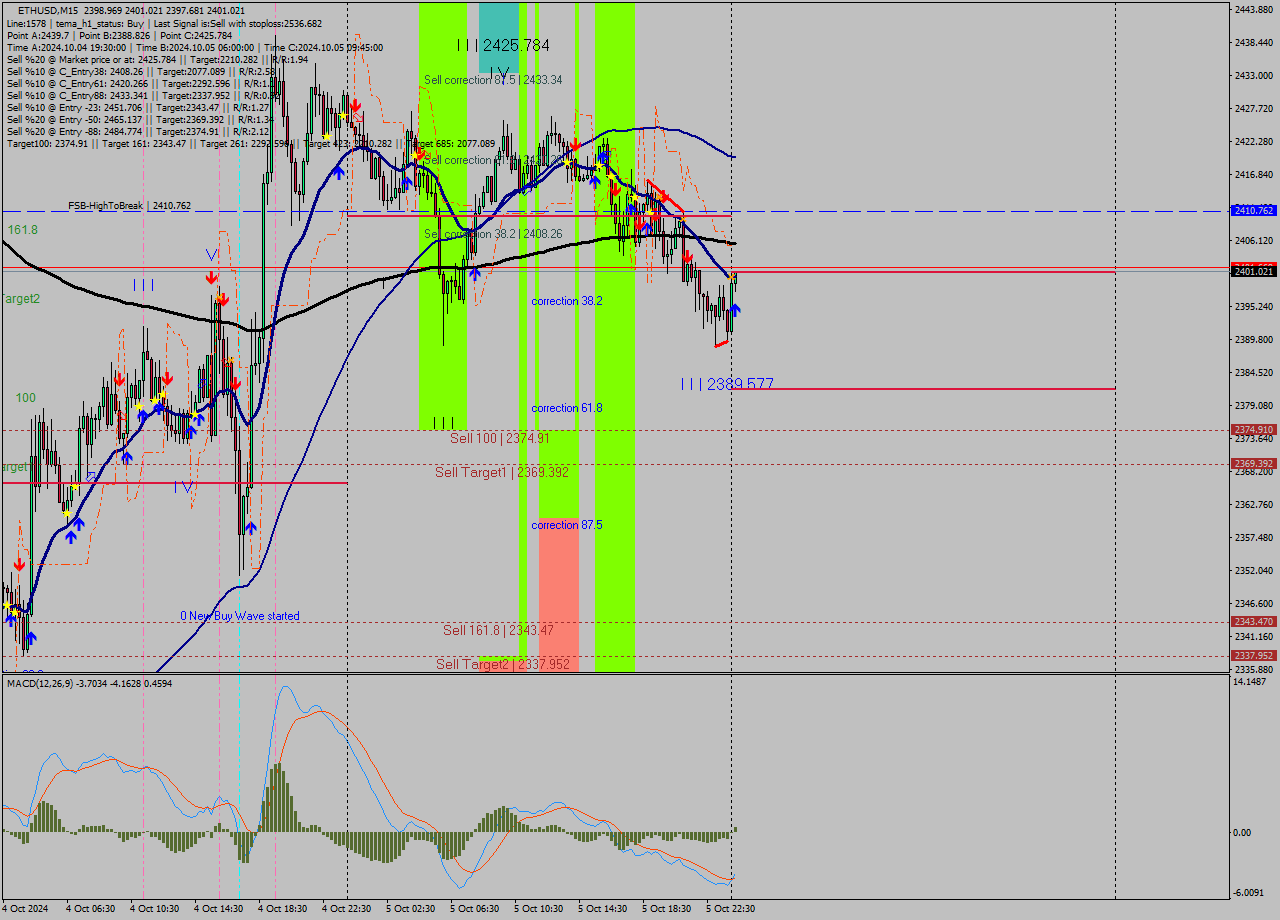Click the 2422.280 price axis value
The image size is (1280, 920).
1254,142
